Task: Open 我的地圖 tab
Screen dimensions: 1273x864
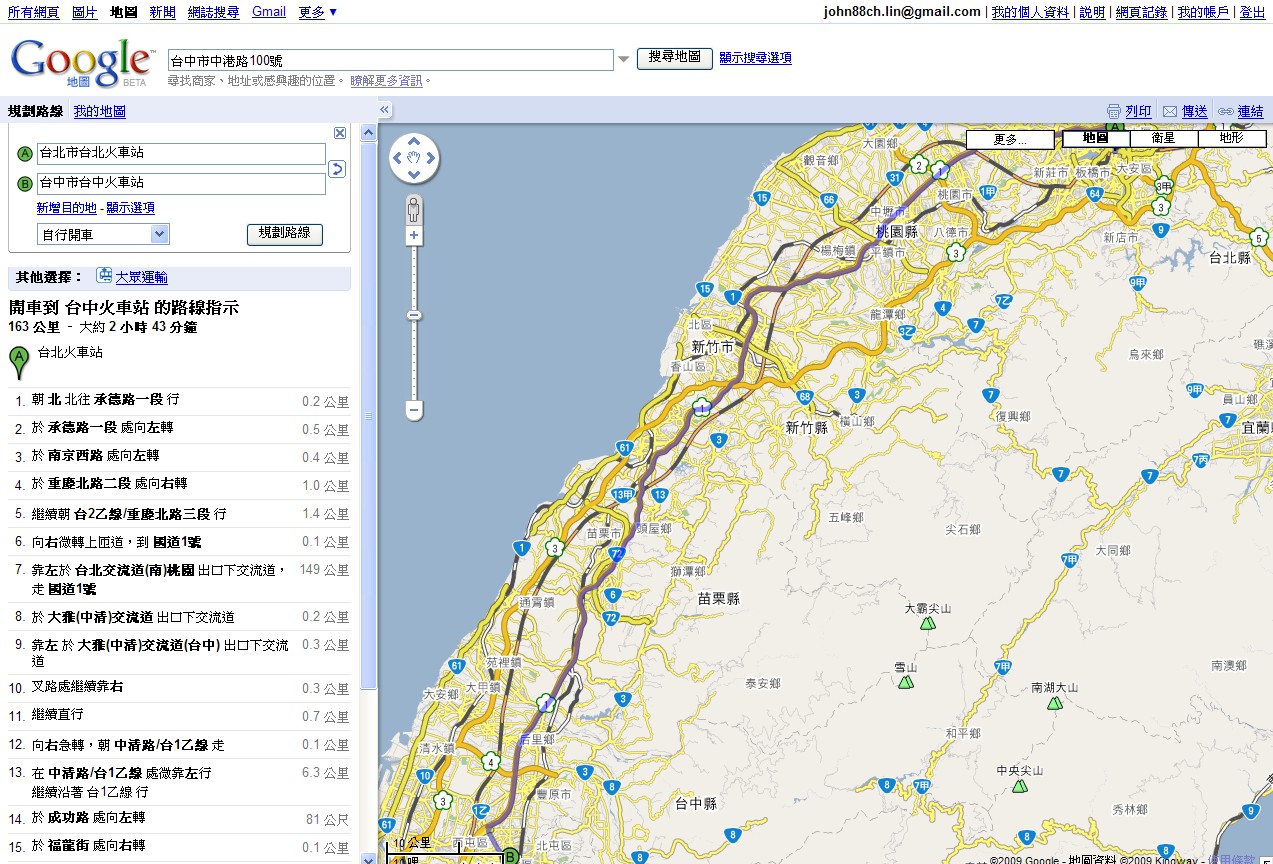Action: [100, 111]
